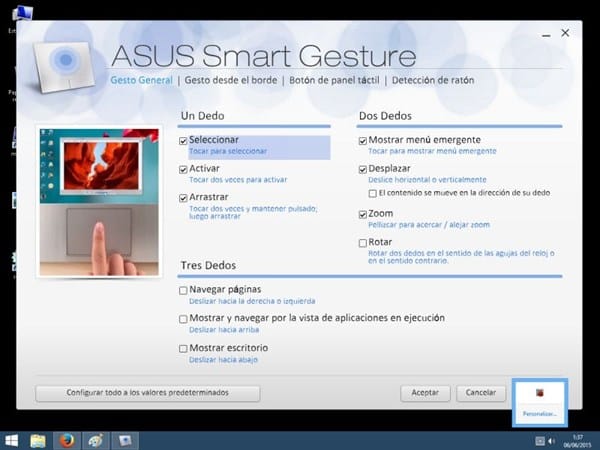Viewport: 600px width, 450px height.
Task: Open Firefox from the taskbar
Action: click(67, 441)
